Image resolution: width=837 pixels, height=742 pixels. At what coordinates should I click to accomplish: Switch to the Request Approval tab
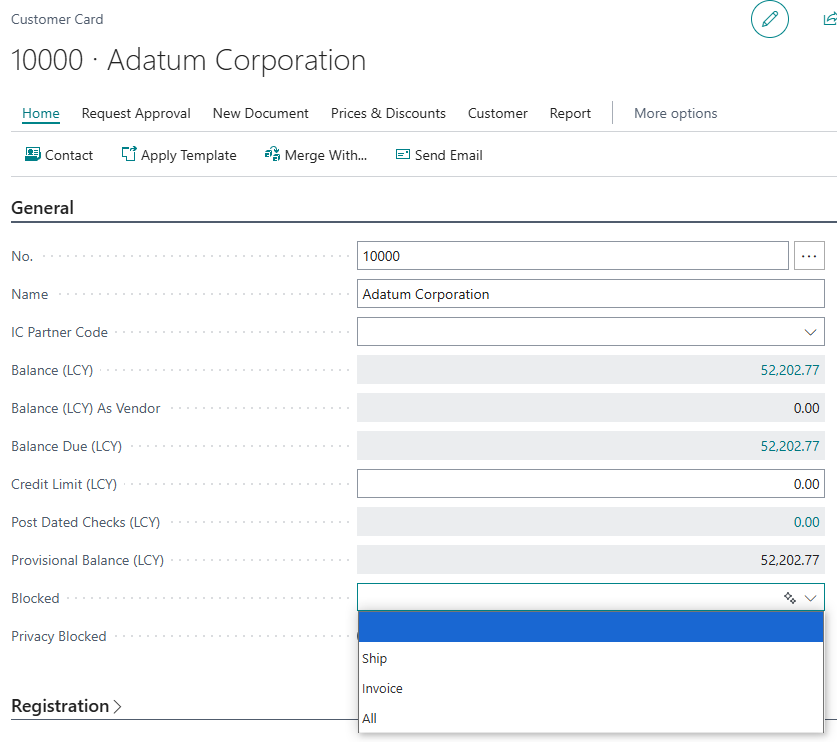point(136,113)
